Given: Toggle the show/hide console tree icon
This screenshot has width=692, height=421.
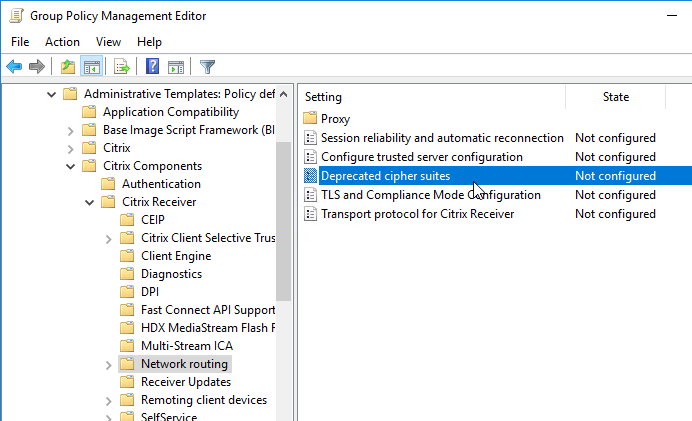Looking at the screenshot, I should (x=92, y=67).
